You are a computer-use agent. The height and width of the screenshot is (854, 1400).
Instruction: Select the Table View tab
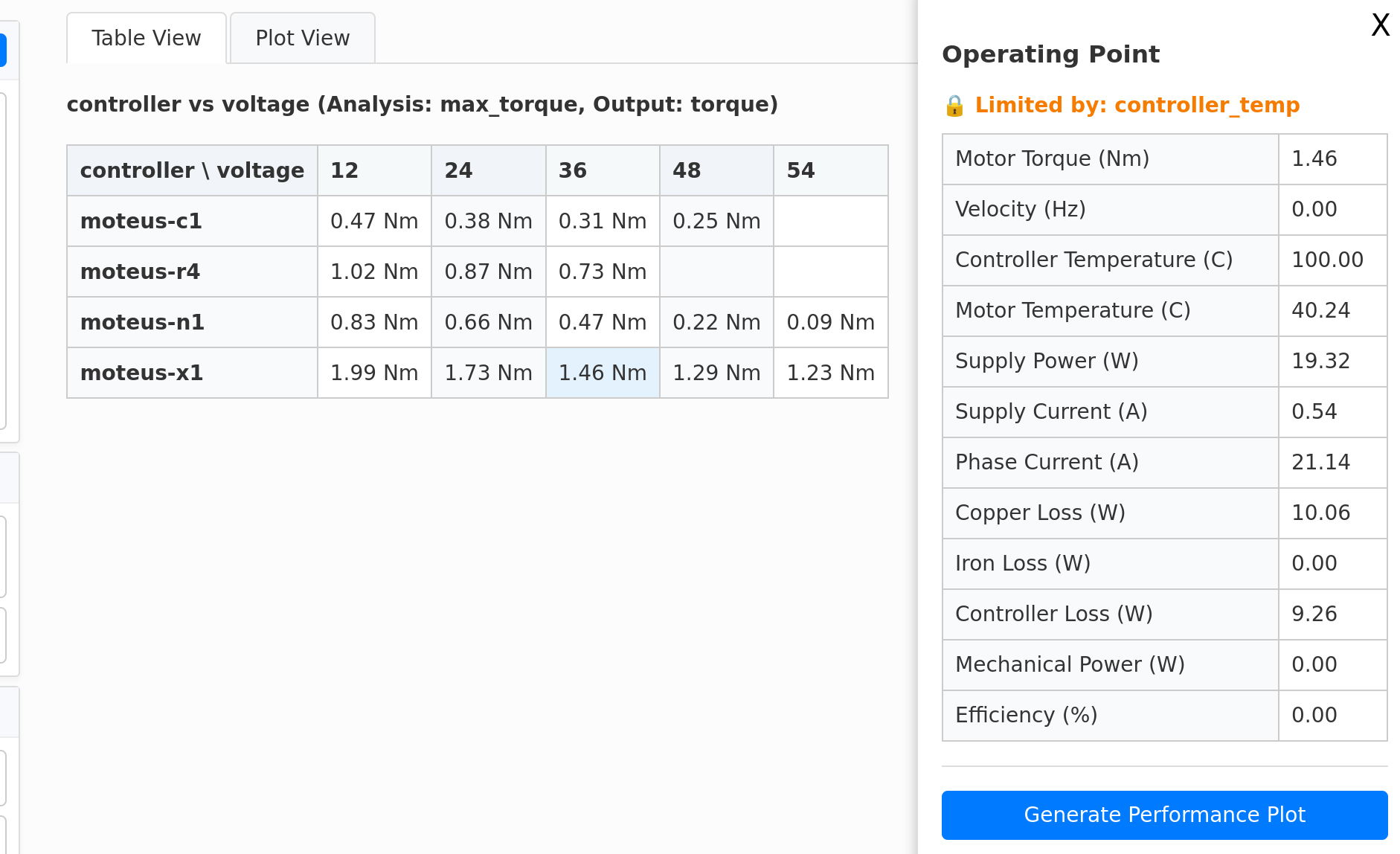[x=146, y=38]
